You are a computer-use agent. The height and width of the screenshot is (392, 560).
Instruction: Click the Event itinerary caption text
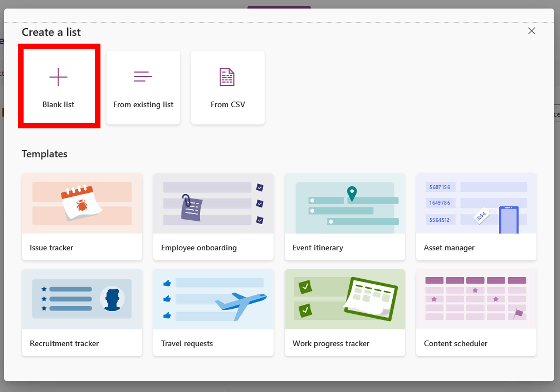[318, 248]
